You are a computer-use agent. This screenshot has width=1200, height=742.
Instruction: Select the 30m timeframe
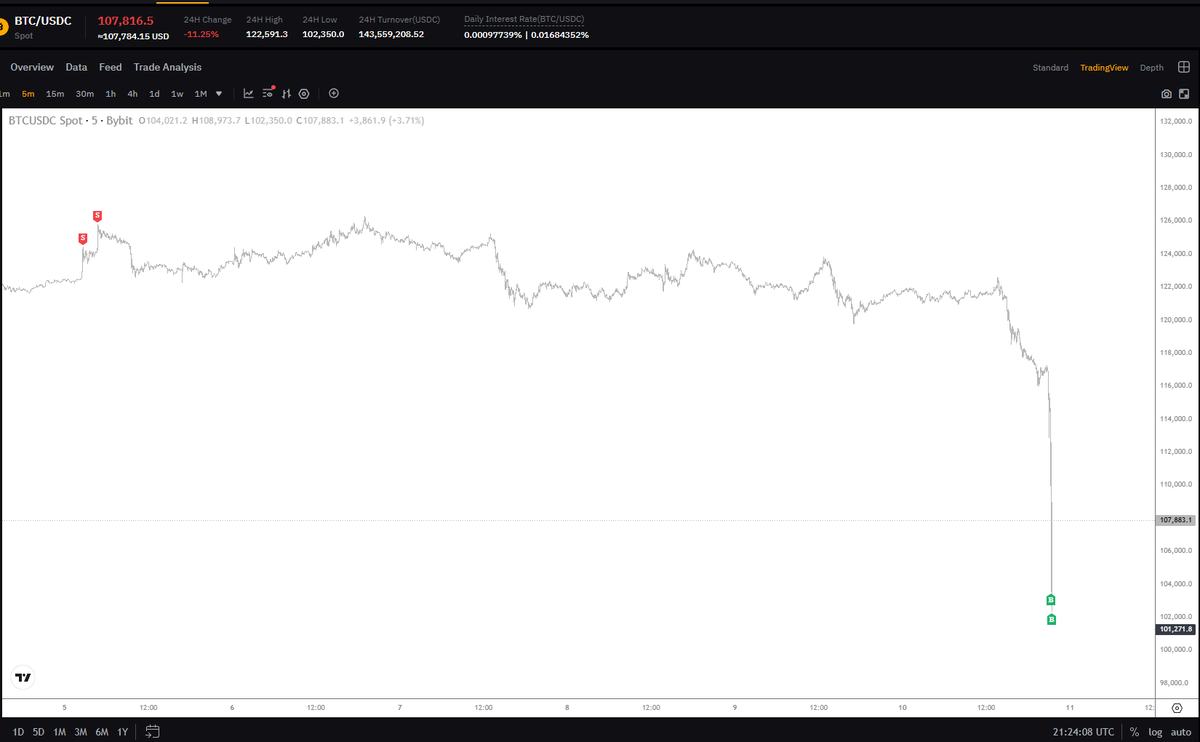coord(85,94)
